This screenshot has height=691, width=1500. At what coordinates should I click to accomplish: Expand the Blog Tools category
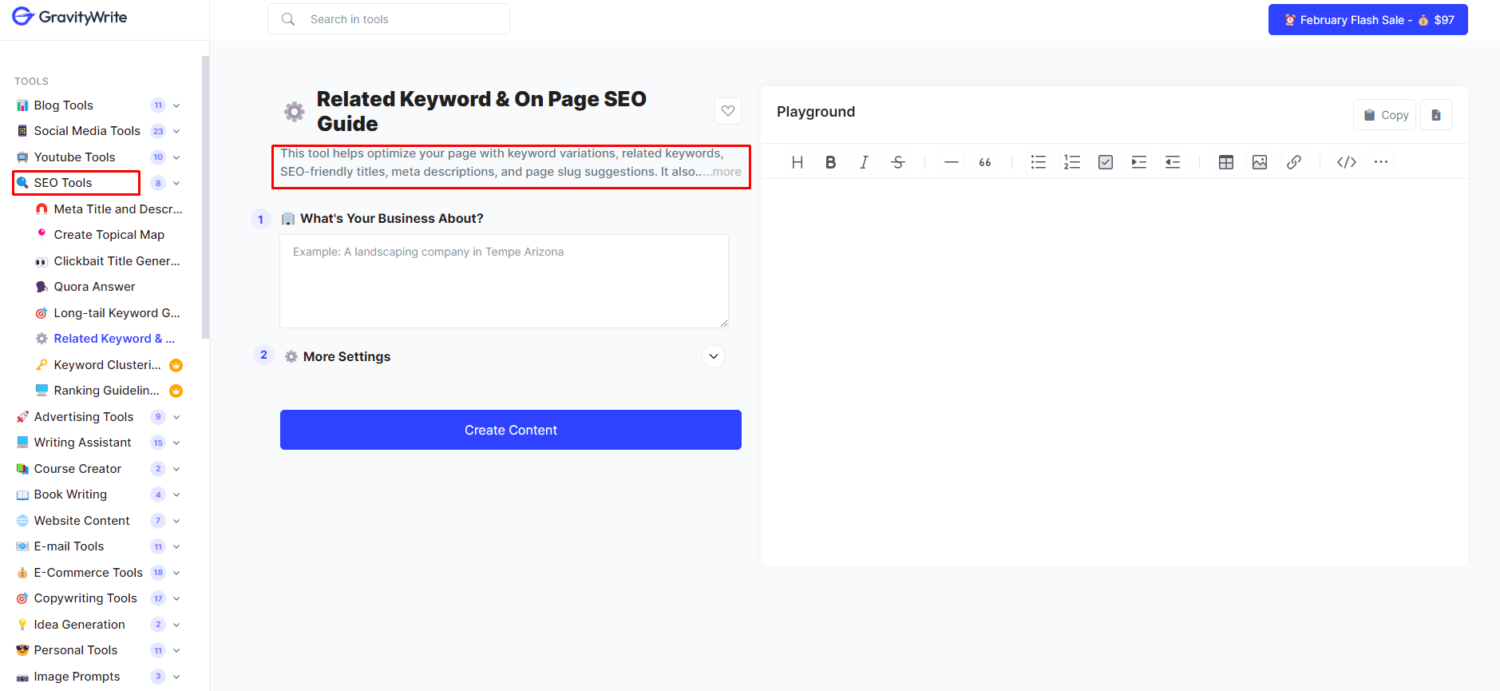(176, 105)
